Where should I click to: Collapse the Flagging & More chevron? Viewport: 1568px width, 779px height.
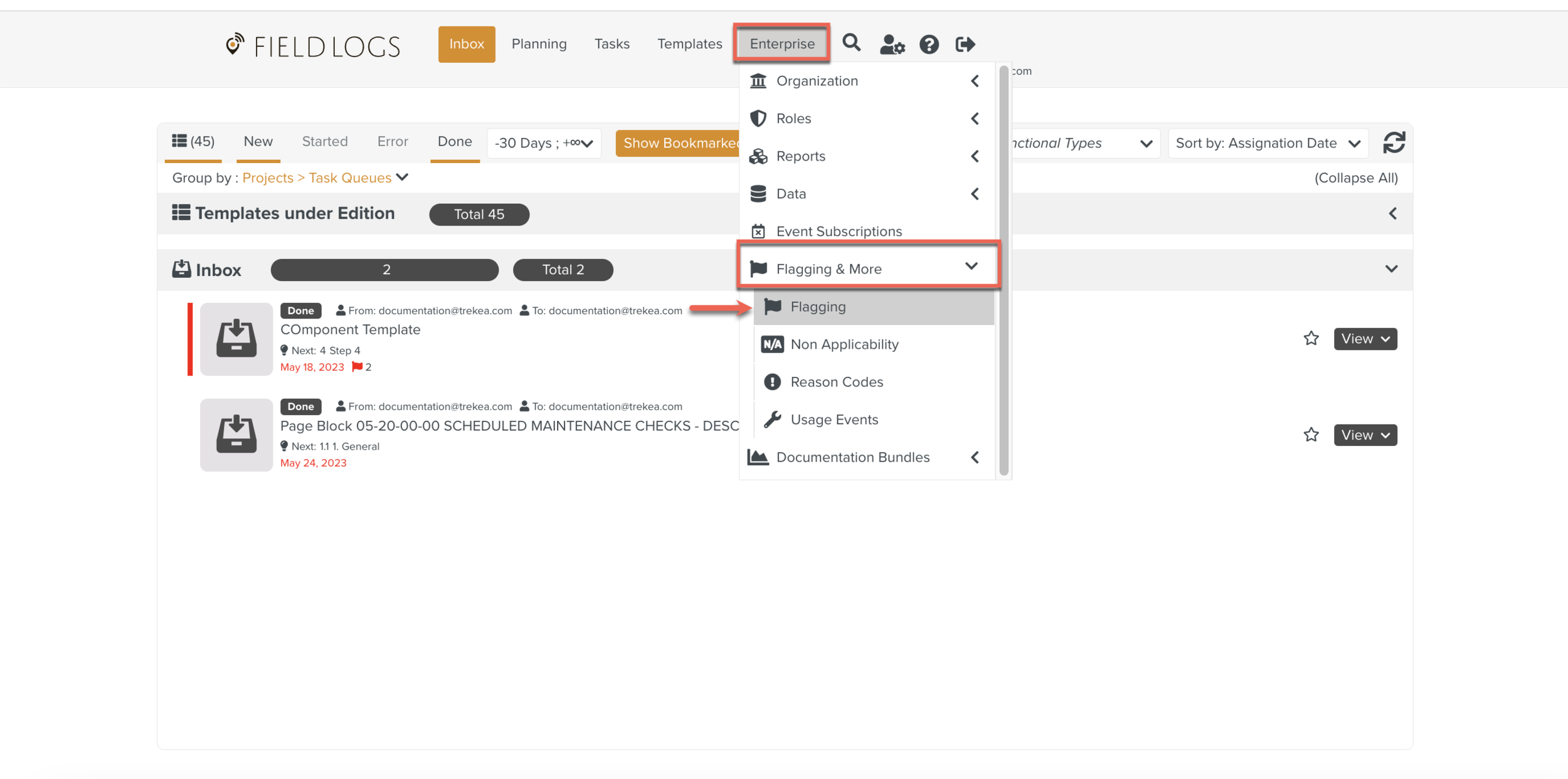[x=972, y=267]
